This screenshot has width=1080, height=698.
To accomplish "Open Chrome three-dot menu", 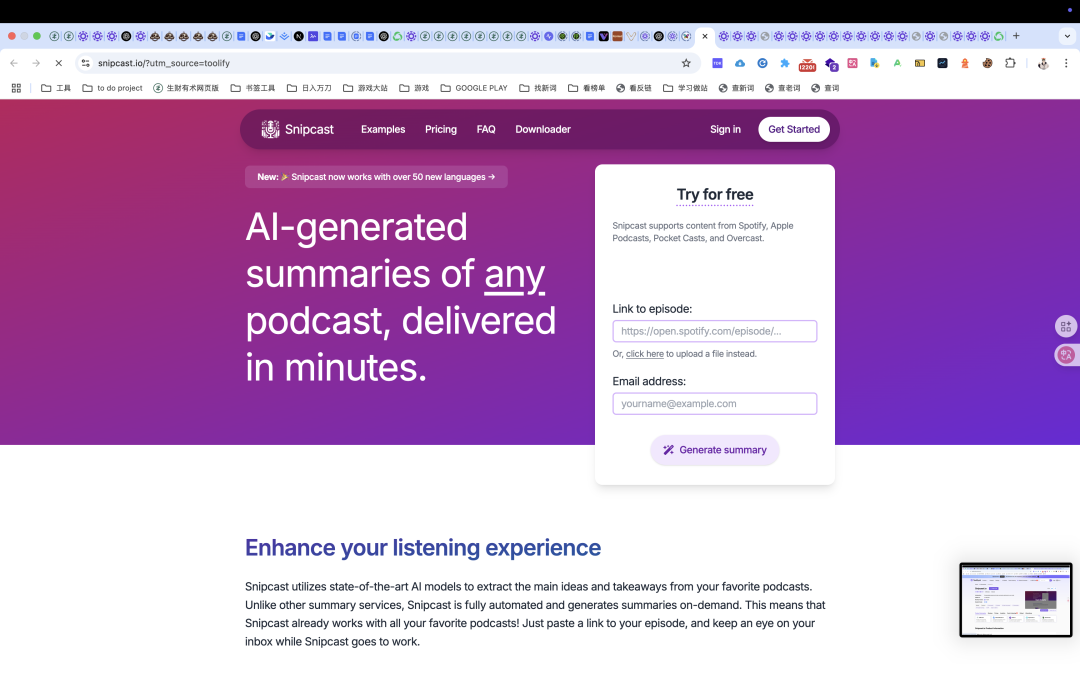I will tap(1066, 63).
